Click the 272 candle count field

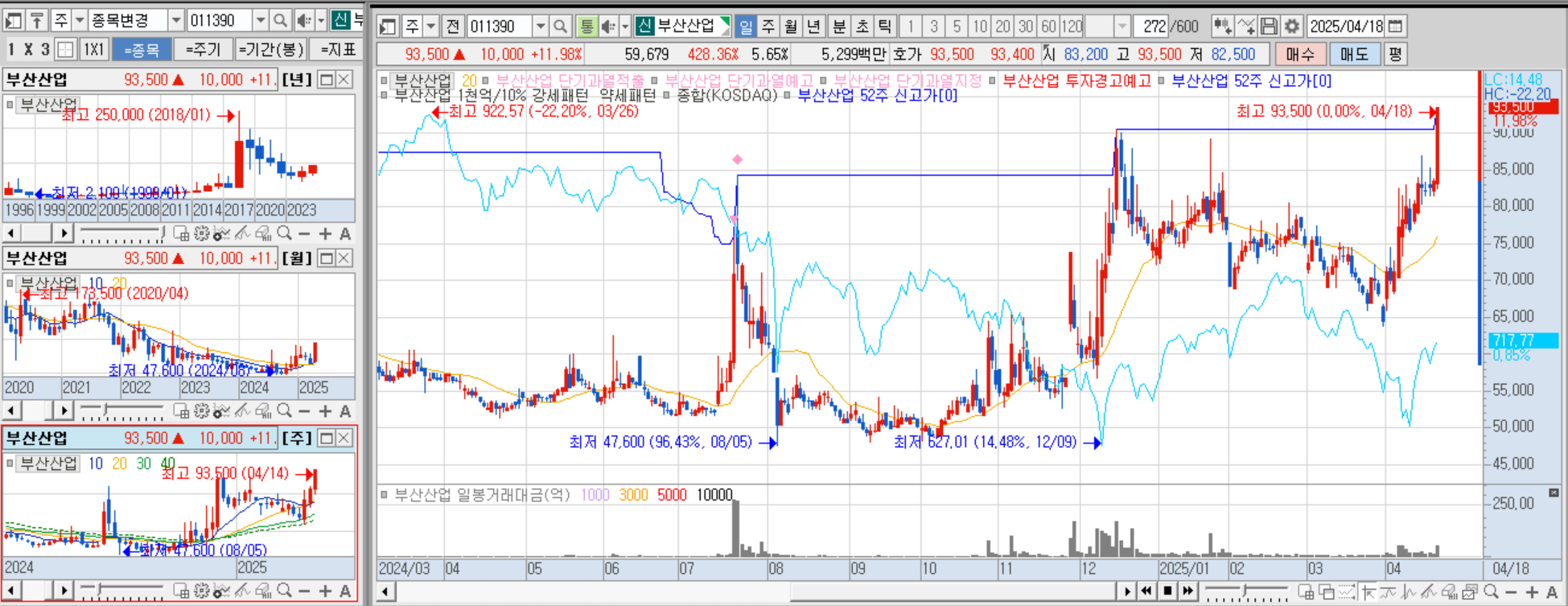pos(1151,27)
